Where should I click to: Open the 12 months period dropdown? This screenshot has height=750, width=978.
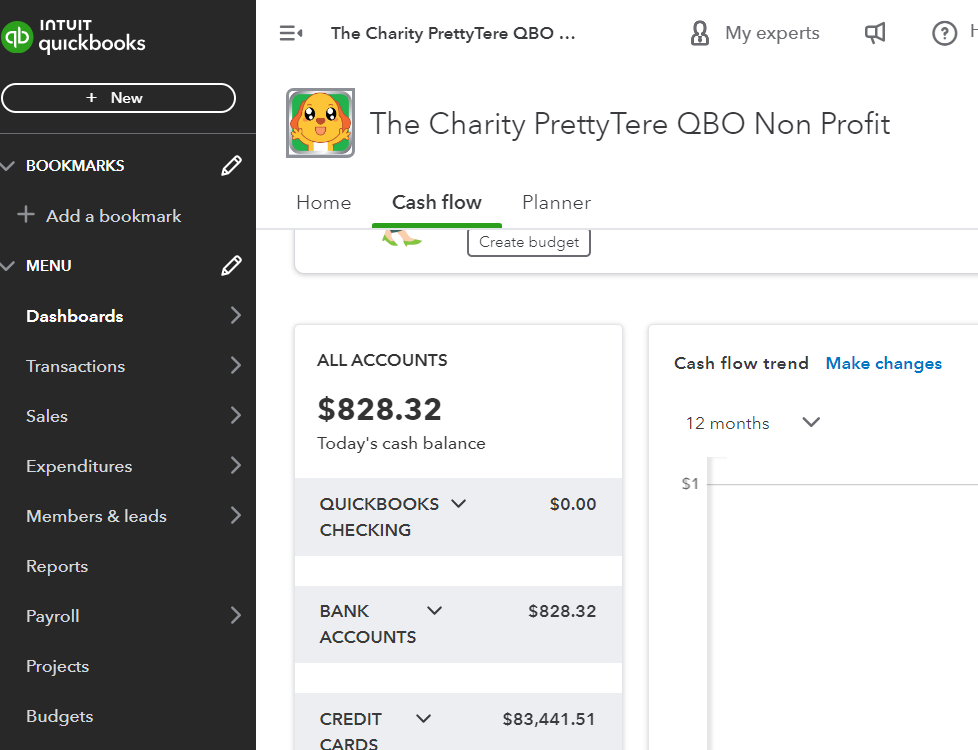point(811,423)
